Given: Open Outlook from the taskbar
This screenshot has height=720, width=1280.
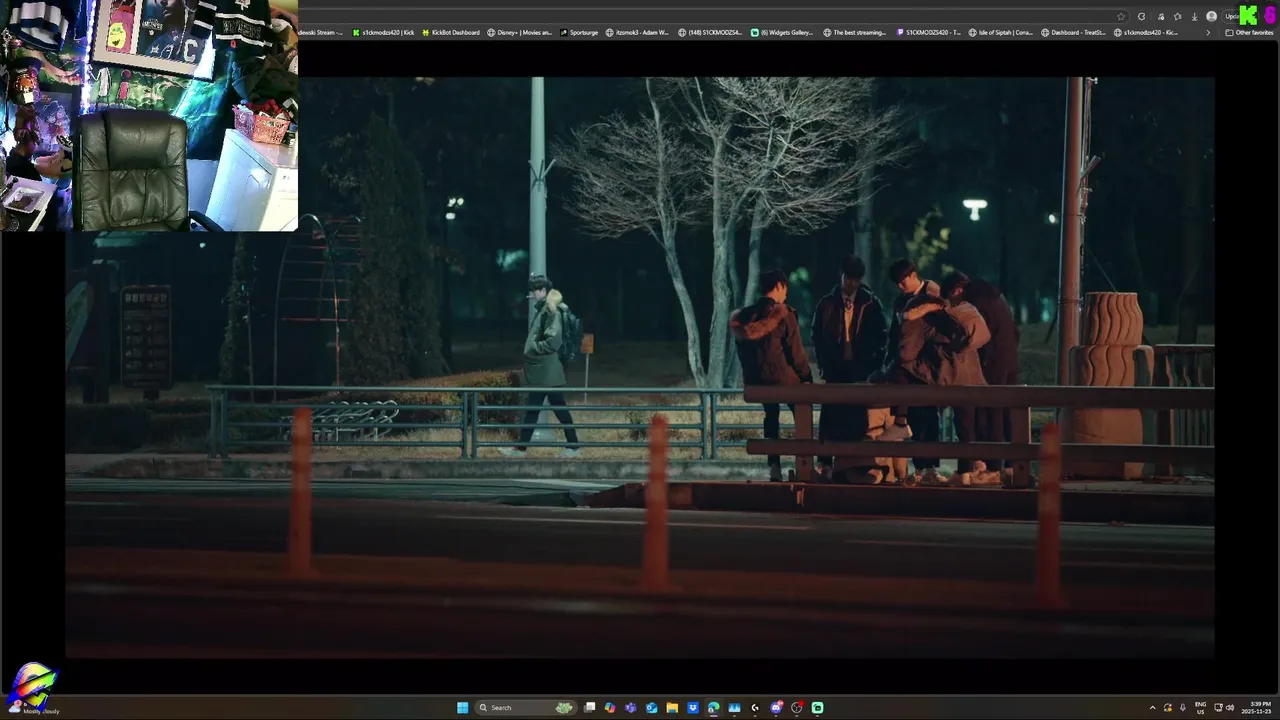Looking at the screenshot, I should tap(651, 708).
